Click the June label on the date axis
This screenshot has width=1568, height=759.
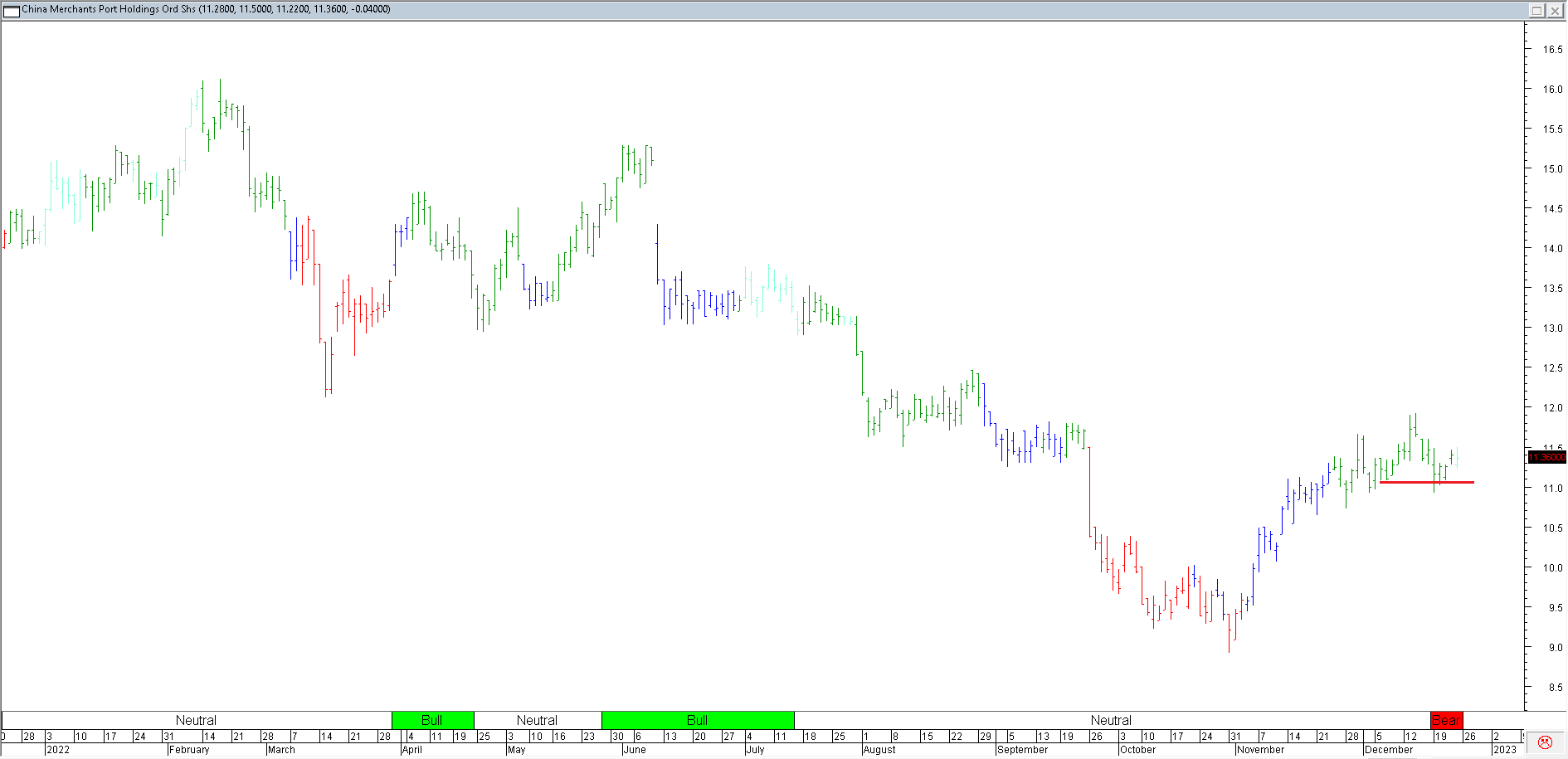pos(635,750)
